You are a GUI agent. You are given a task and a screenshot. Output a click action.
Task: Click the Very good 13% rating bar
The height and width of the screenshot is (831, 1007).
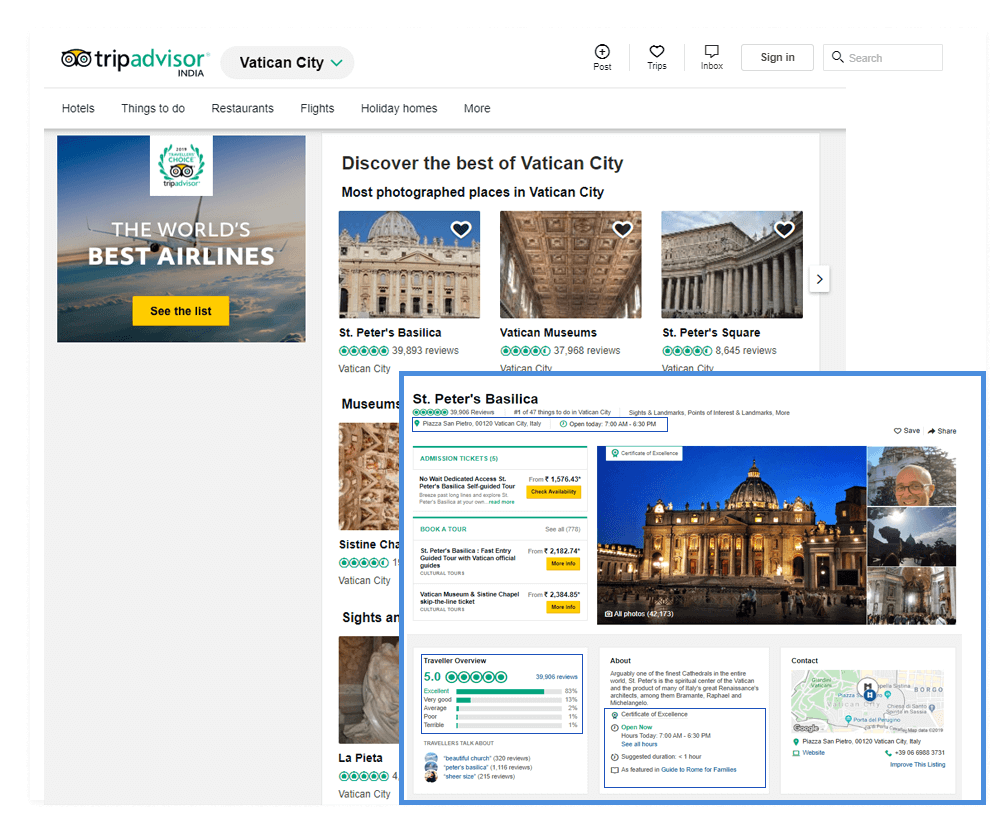(509, 700)
